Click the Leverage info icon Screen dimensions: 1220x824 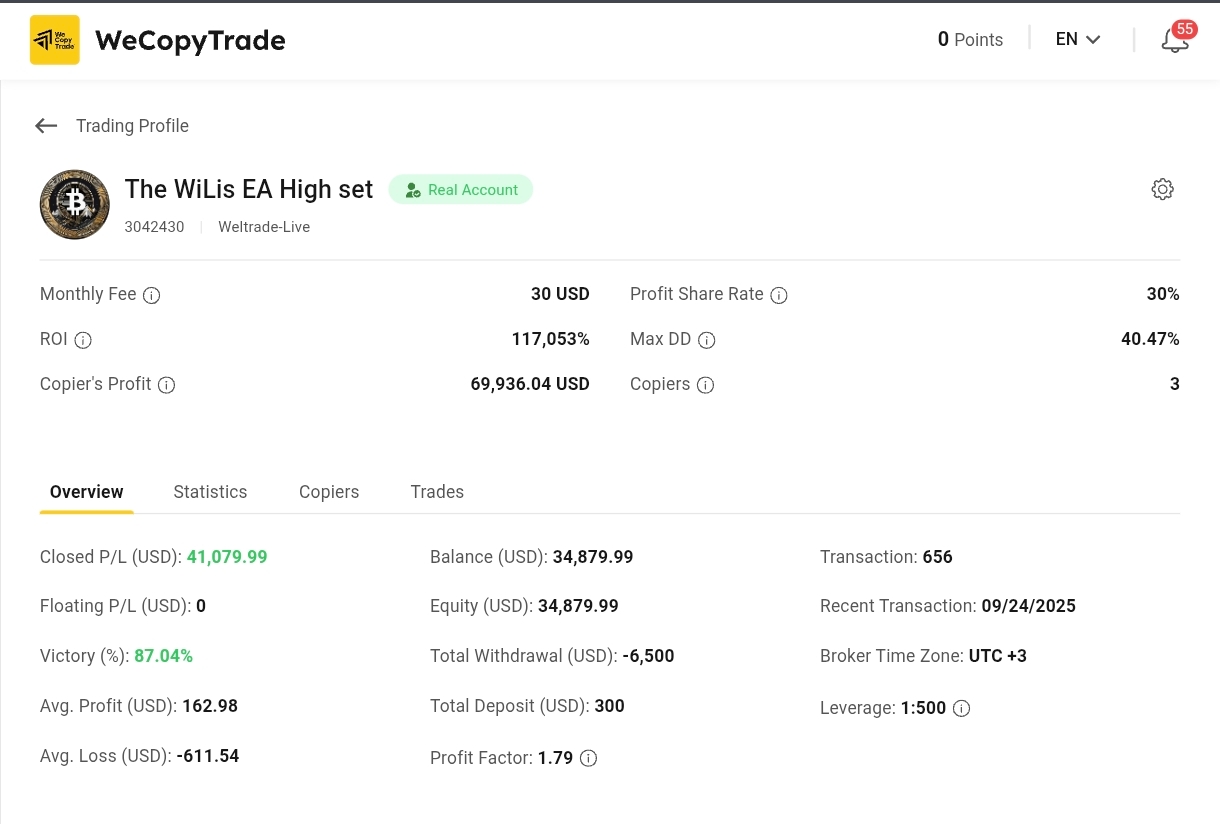click(x=961, y=708)
